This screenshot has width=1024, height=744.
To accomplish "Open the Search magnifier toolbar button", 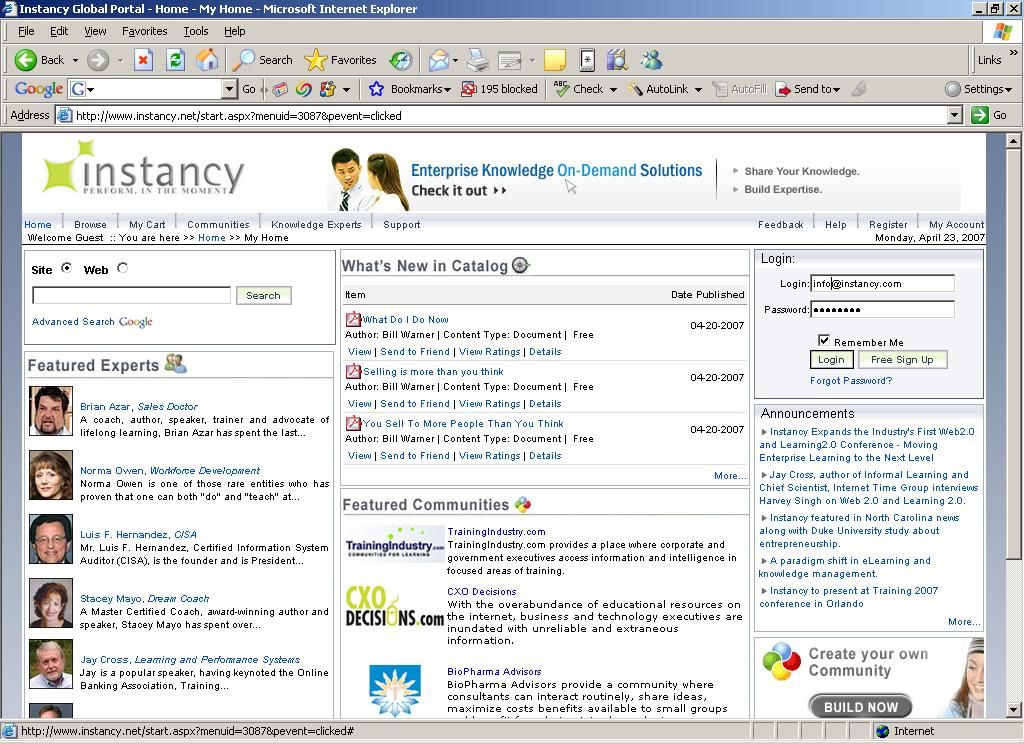I will point(263,60).
